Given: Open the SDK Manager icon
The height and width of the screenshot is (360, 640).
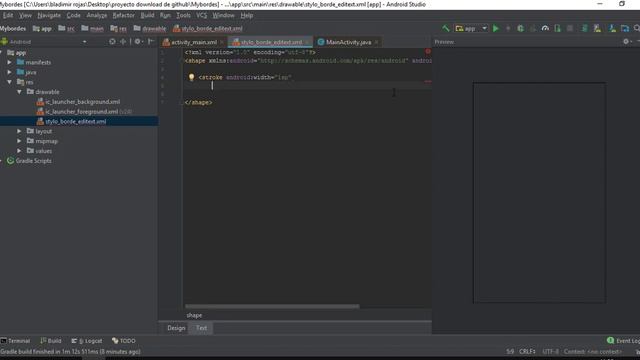Looking at the screenshot, I should pyautogui.click(x=612, y=28).
